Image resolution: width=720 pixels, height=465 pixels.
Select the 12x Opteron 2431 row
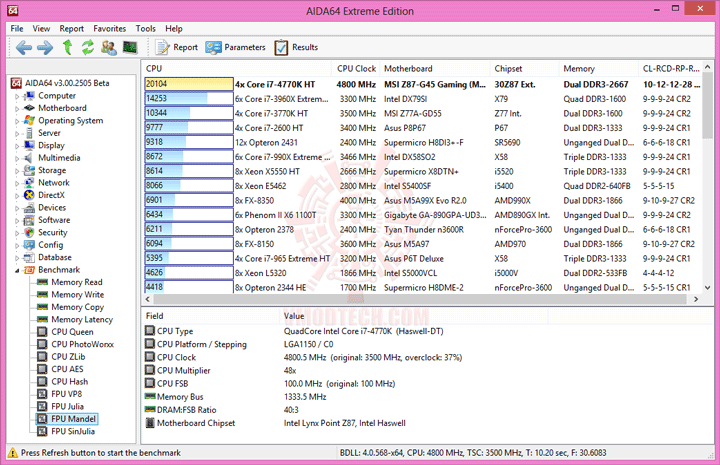(x=422, y=142)
